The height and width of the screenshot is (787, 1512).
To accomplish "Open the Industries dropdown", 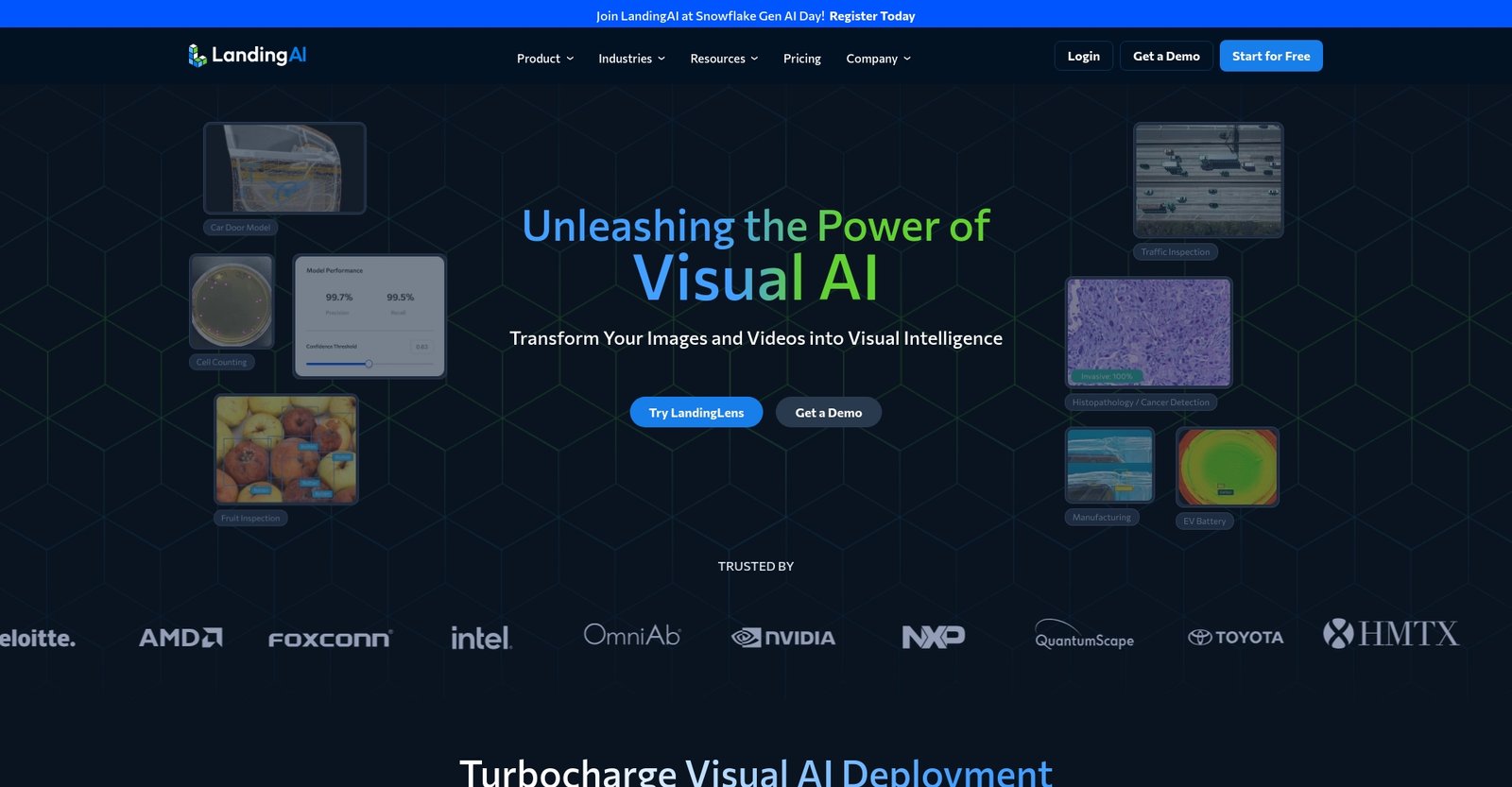I will (631, 59).
